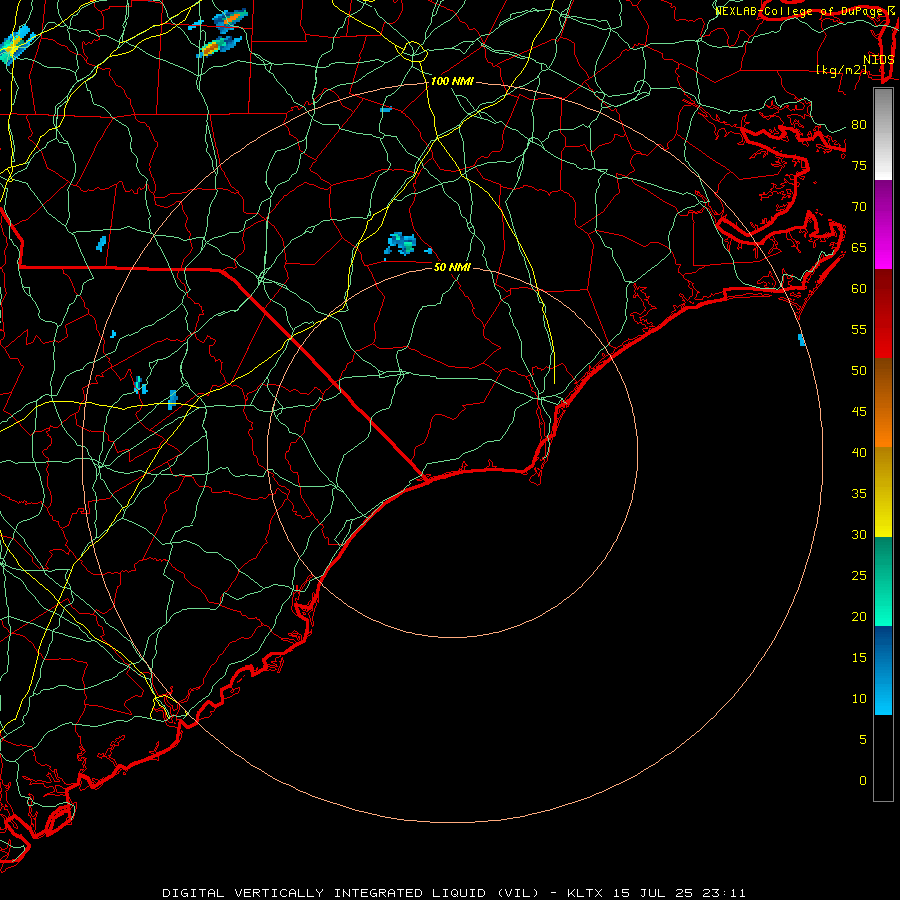Click the "15 JUL 25 23:11" timestamp
Screen dimensions: 900x900
[x=679, y=893]
